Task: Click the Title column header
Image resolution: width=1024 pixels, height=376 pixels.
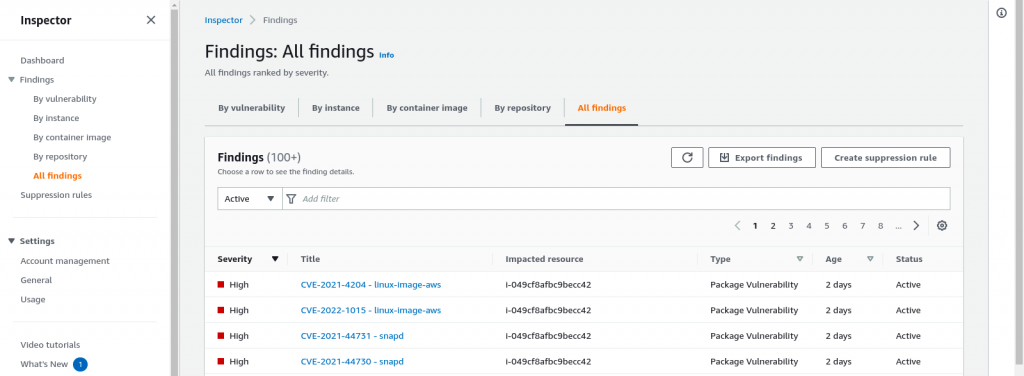Action: [310, 259]
